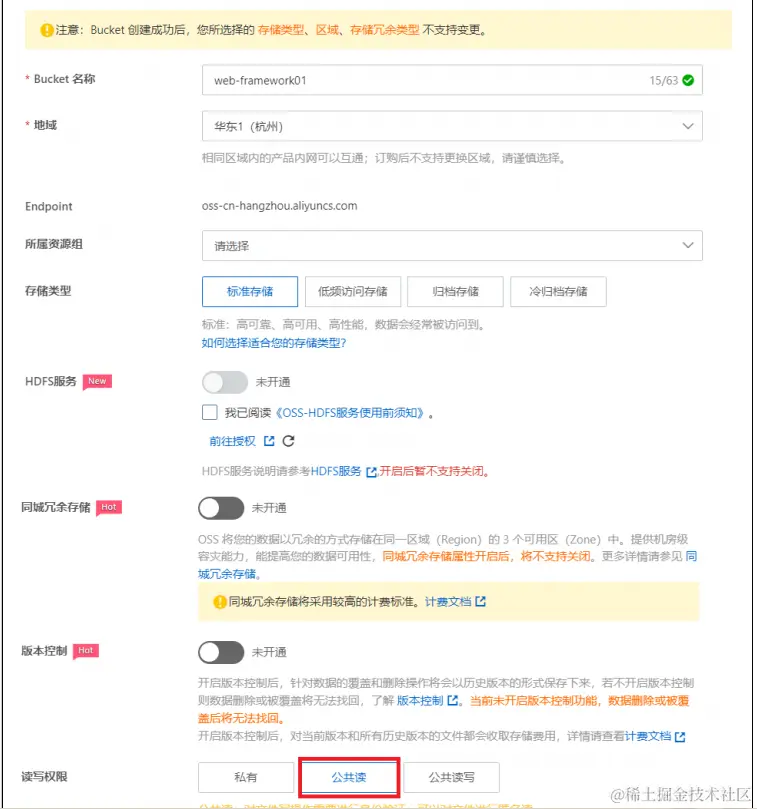Click the 存储类型 label
Viewport: 757px width, 809px height.
[48, 291]
